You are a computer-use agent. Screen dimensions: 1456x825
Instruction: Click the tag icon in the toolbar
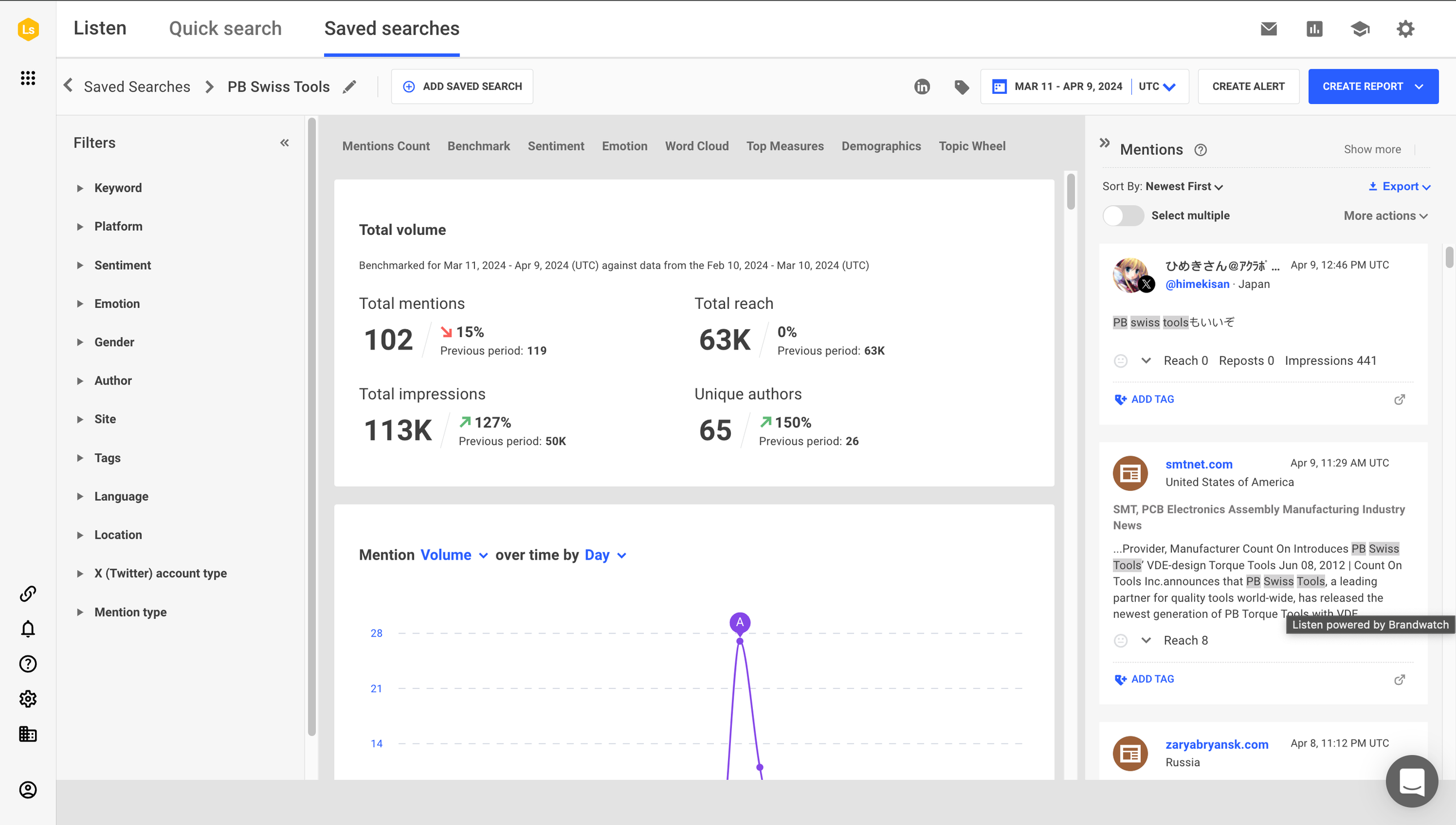pyautogui.click(x=961, y=87)
